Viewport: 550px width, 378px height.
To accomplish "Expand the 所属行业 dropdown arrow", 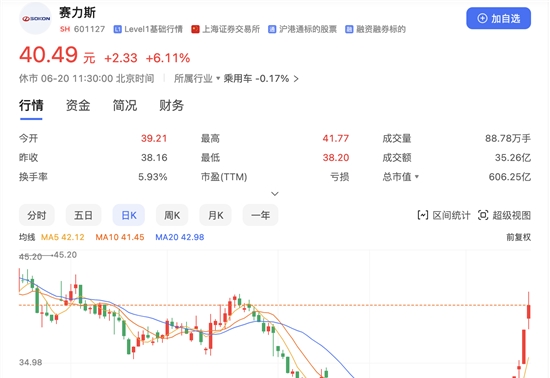I will pyautogui.click(x=218, y=78).
